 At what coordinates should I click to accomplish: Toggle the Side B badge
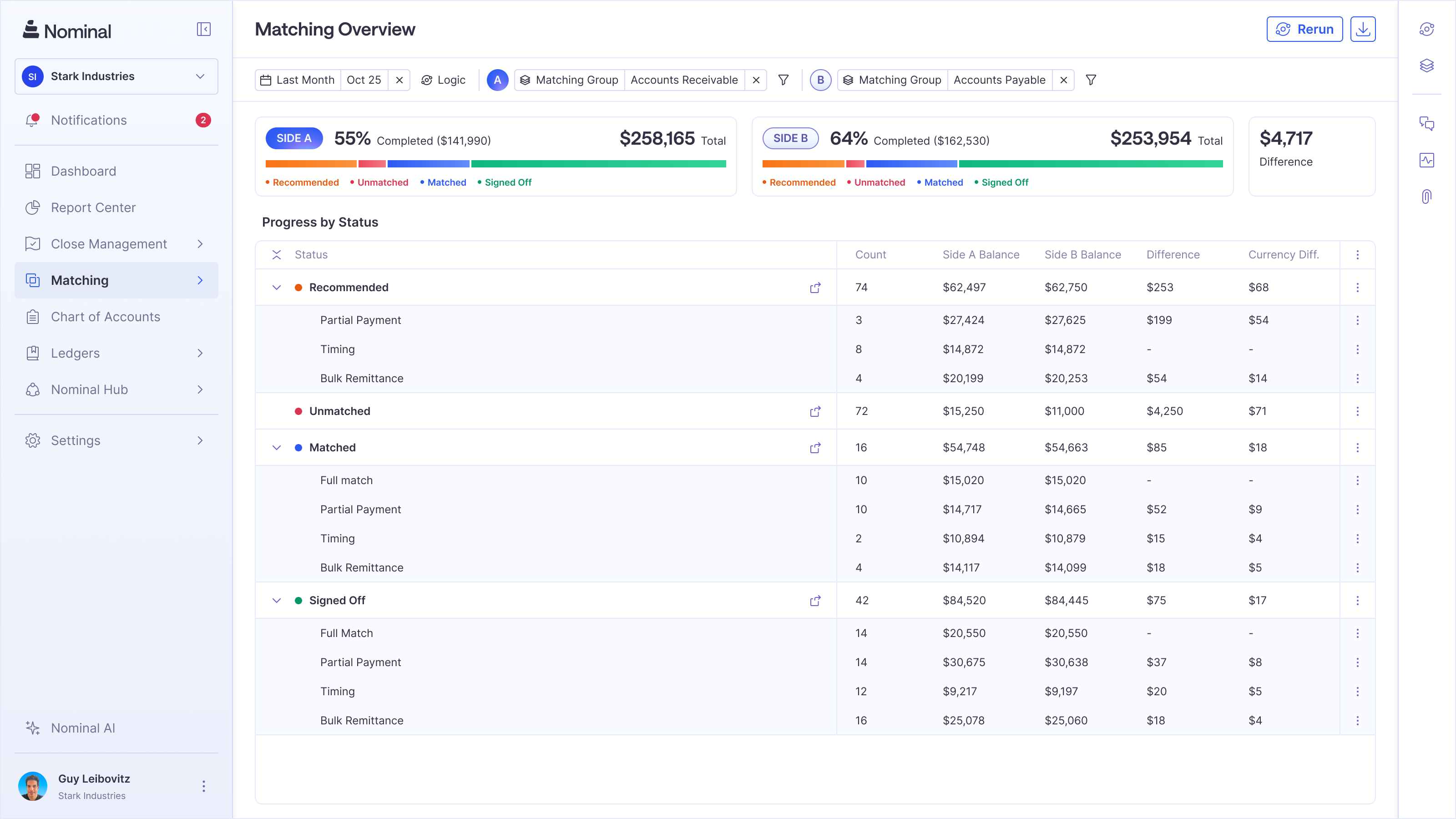(790, 138)
